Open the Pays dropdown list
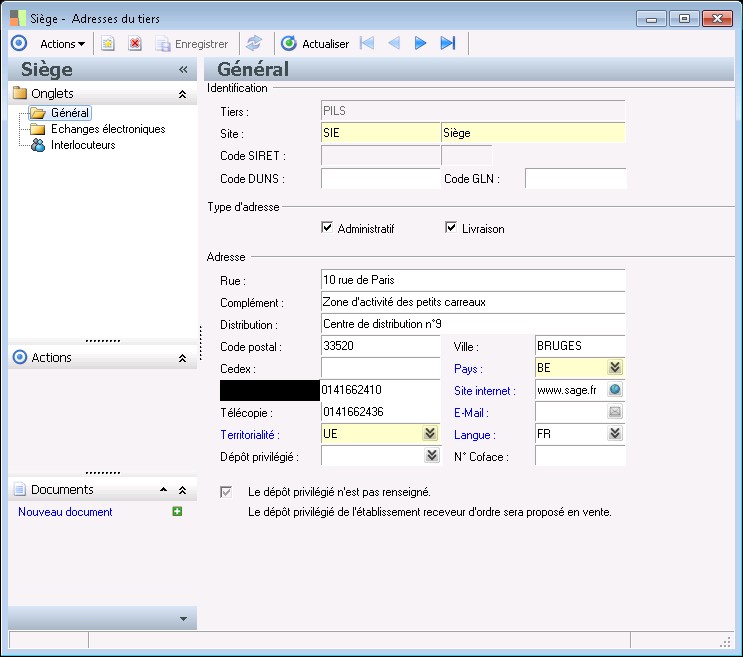The image size is (743, 657). [x=615, y=368]
